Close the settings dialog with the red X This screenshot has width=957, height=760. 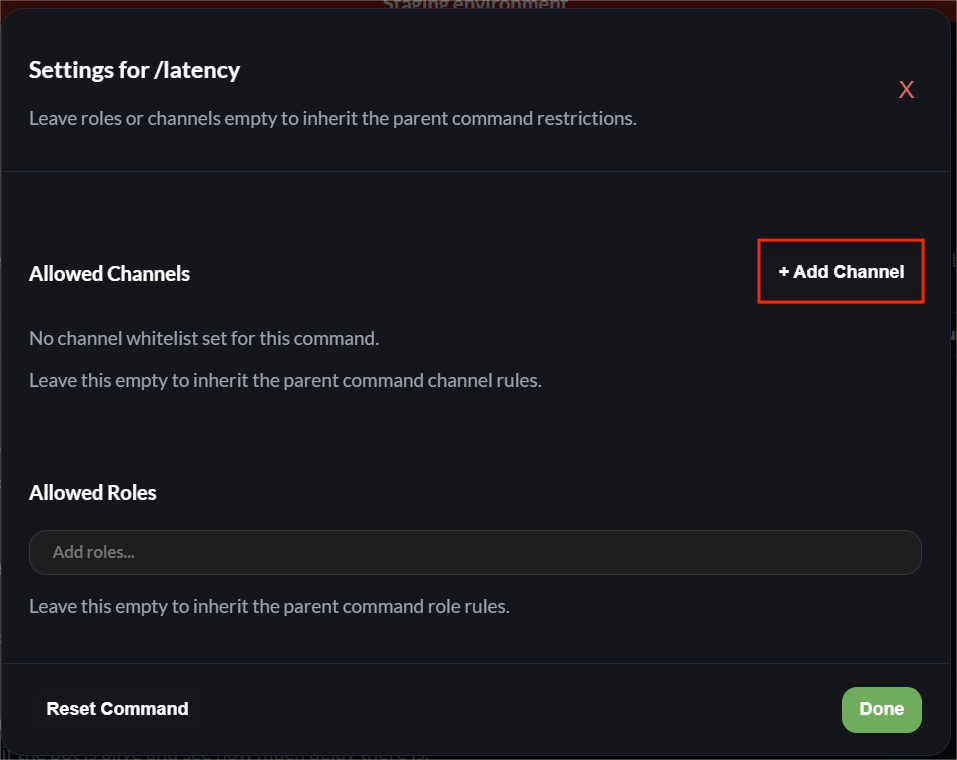[x=906, y=89]
